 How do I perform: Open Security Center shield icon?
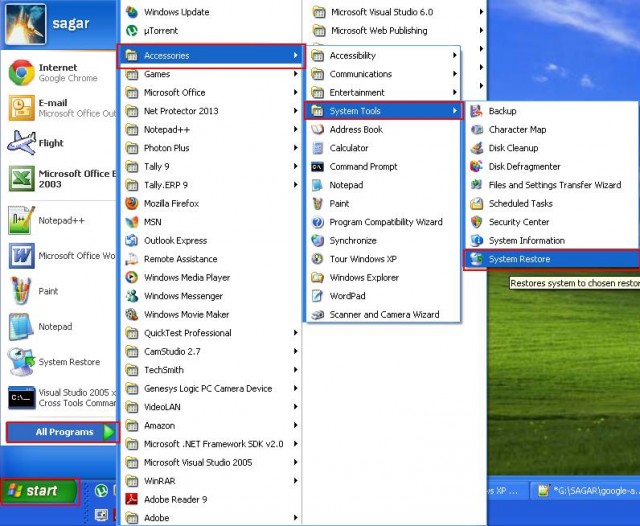477,222
